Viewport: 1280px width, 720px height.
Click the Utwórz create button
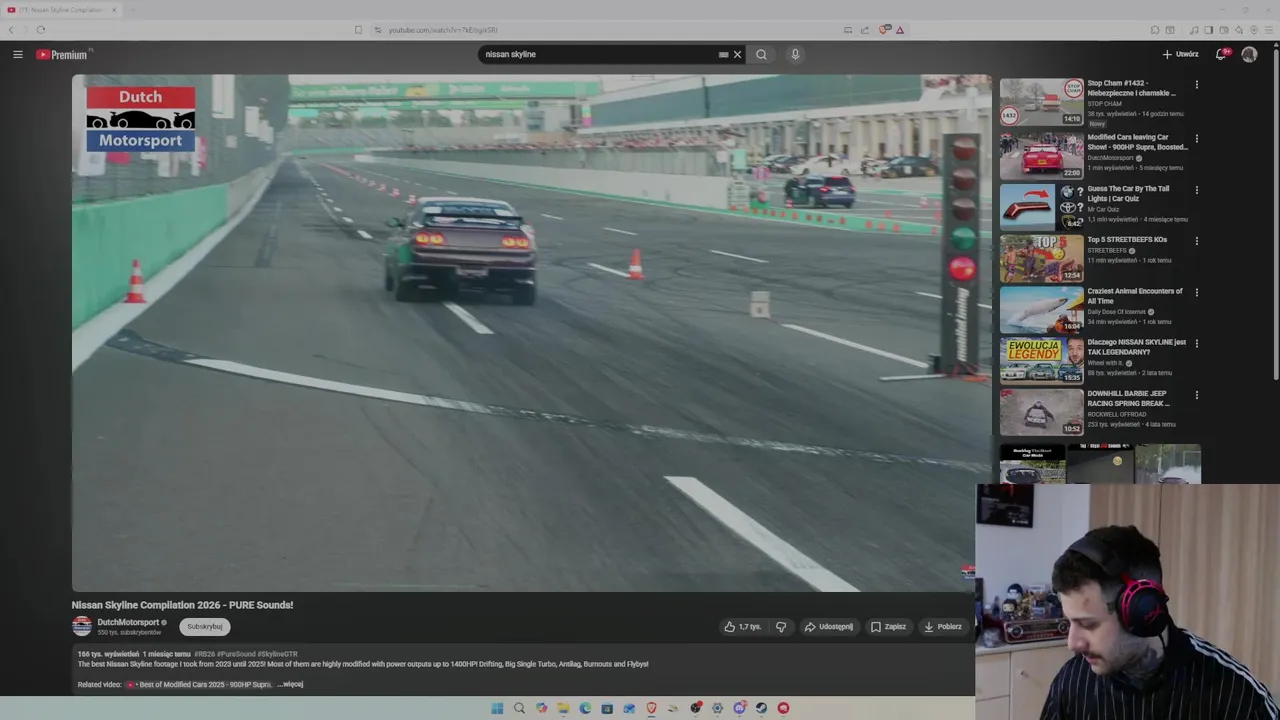pyautogui.click(x=1180, y=54)
